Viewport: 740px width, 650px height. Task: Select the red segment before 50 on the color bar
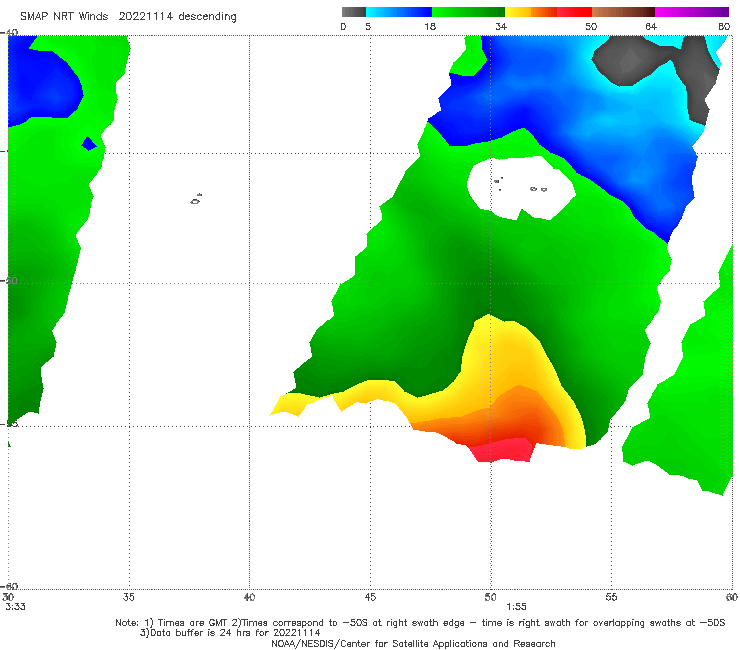[x=574, y=12]
